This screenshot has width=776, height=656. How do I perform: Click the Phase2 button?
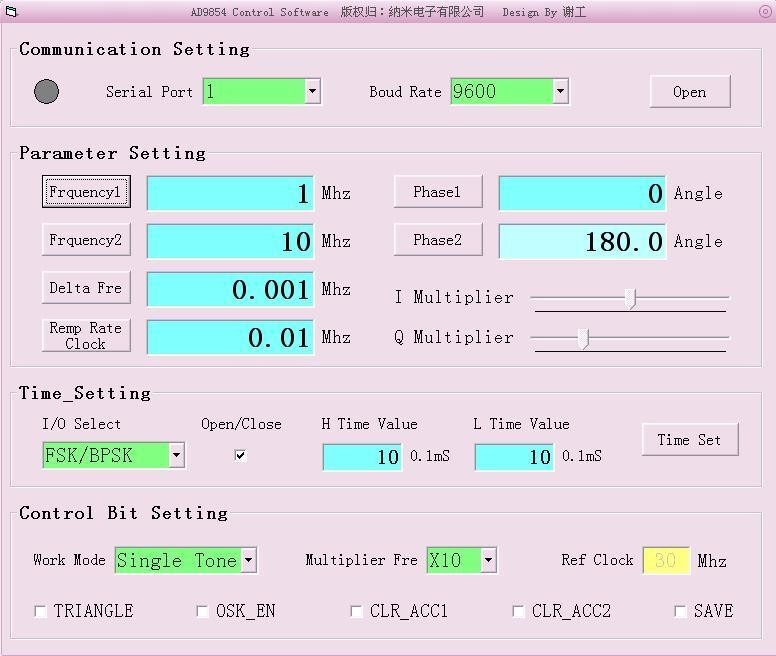coord(438,239)
